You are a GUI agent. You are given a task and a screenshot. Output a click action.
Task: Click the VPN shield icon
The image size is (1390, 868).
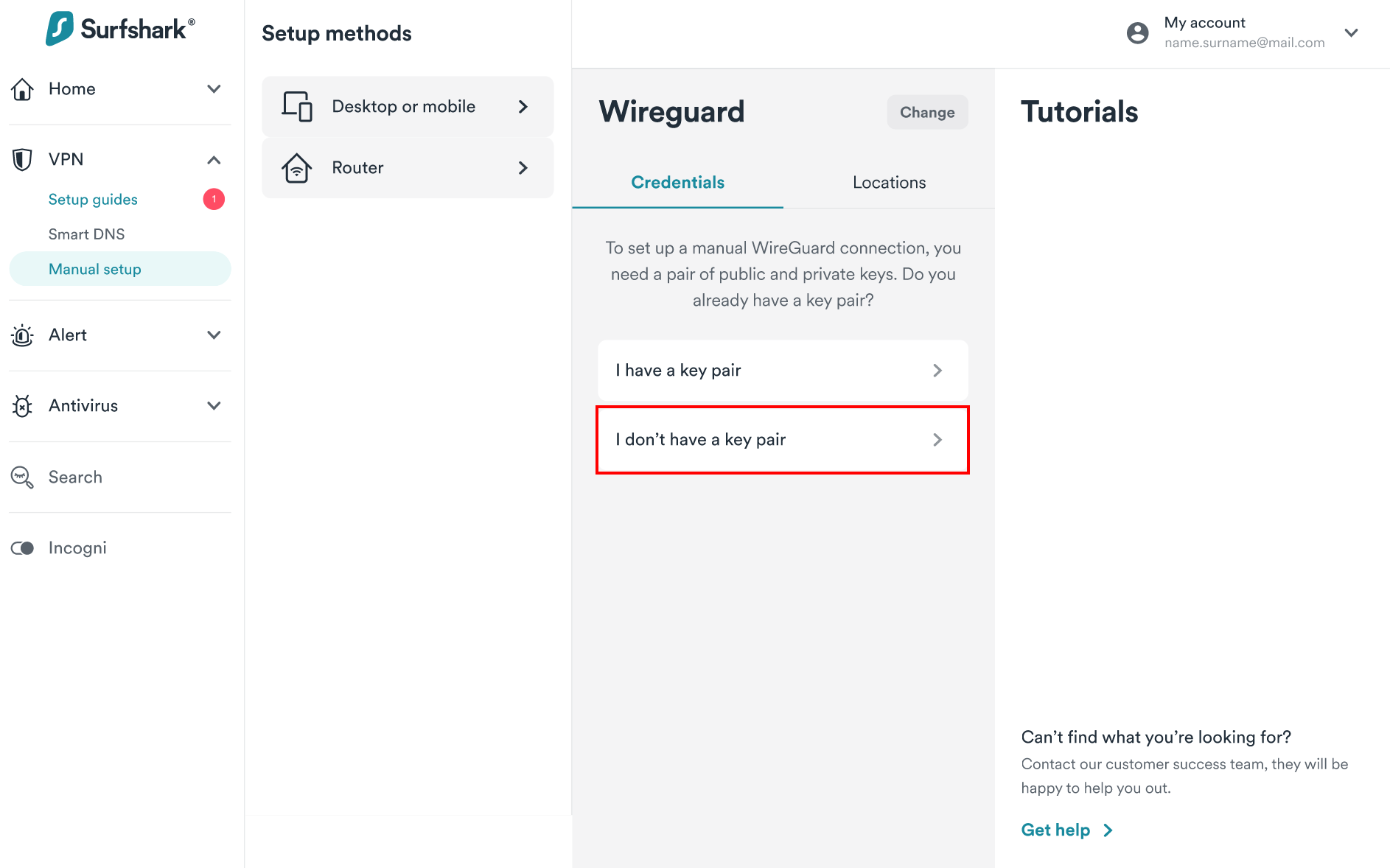[x=22, y=159]
